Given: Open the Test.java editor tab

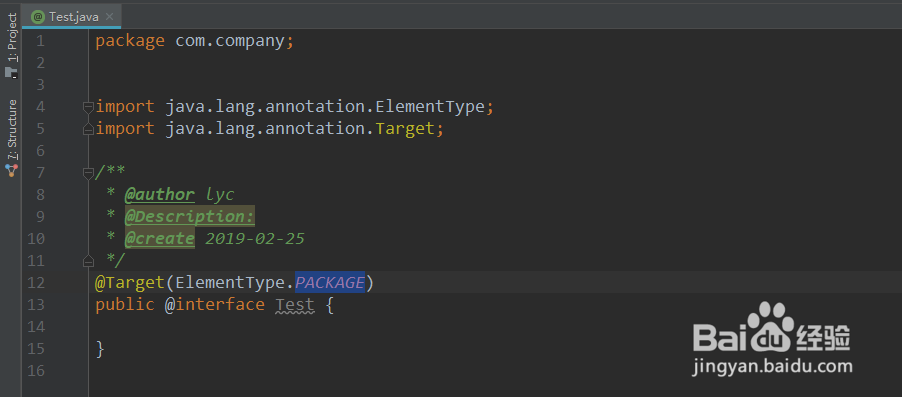Looking at the screenshot, I should [x=71, y=17].
